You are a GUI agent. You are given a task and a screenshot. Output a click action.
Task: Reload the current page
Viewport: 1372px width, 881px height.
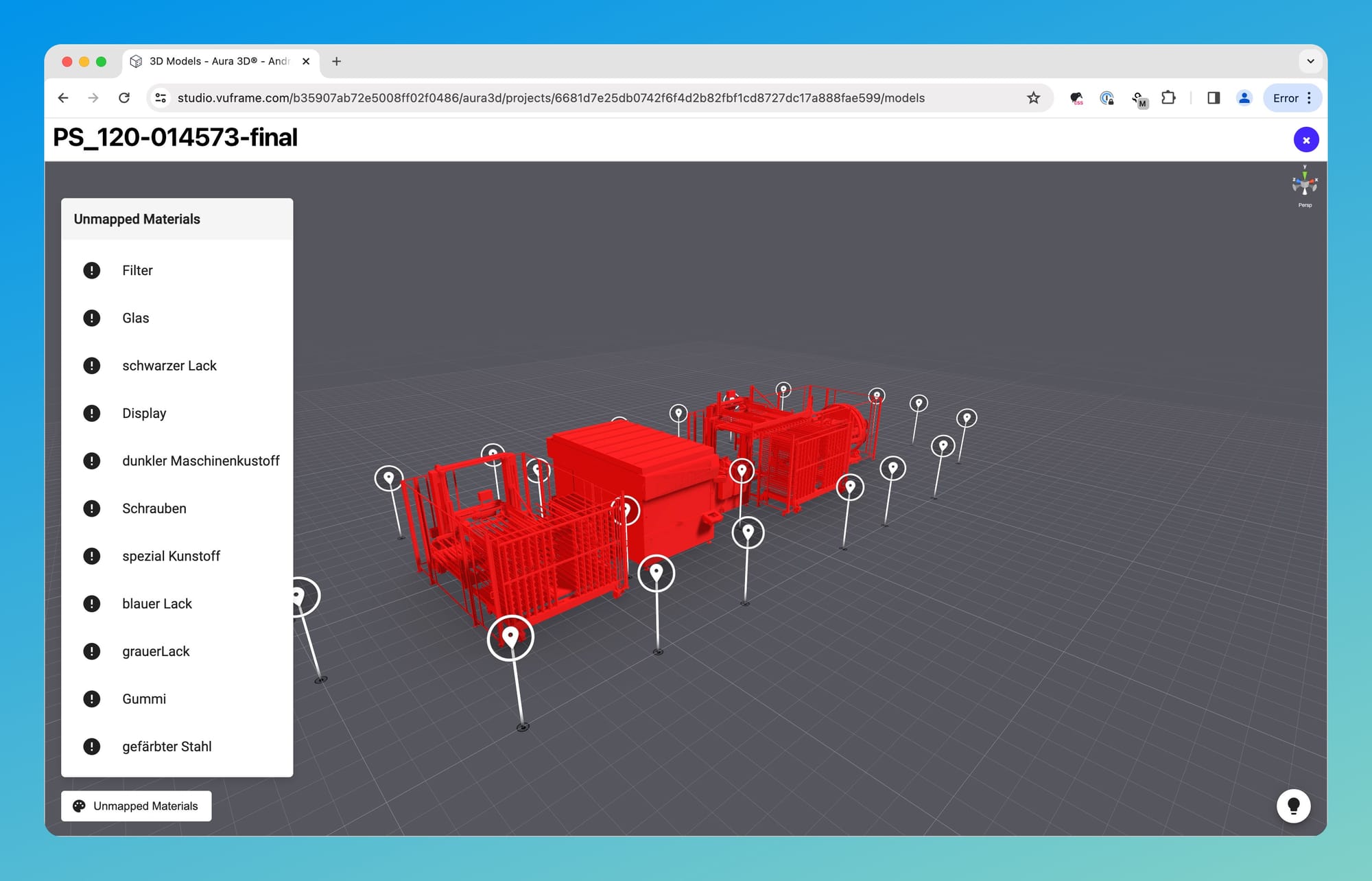tap(124, 98)
